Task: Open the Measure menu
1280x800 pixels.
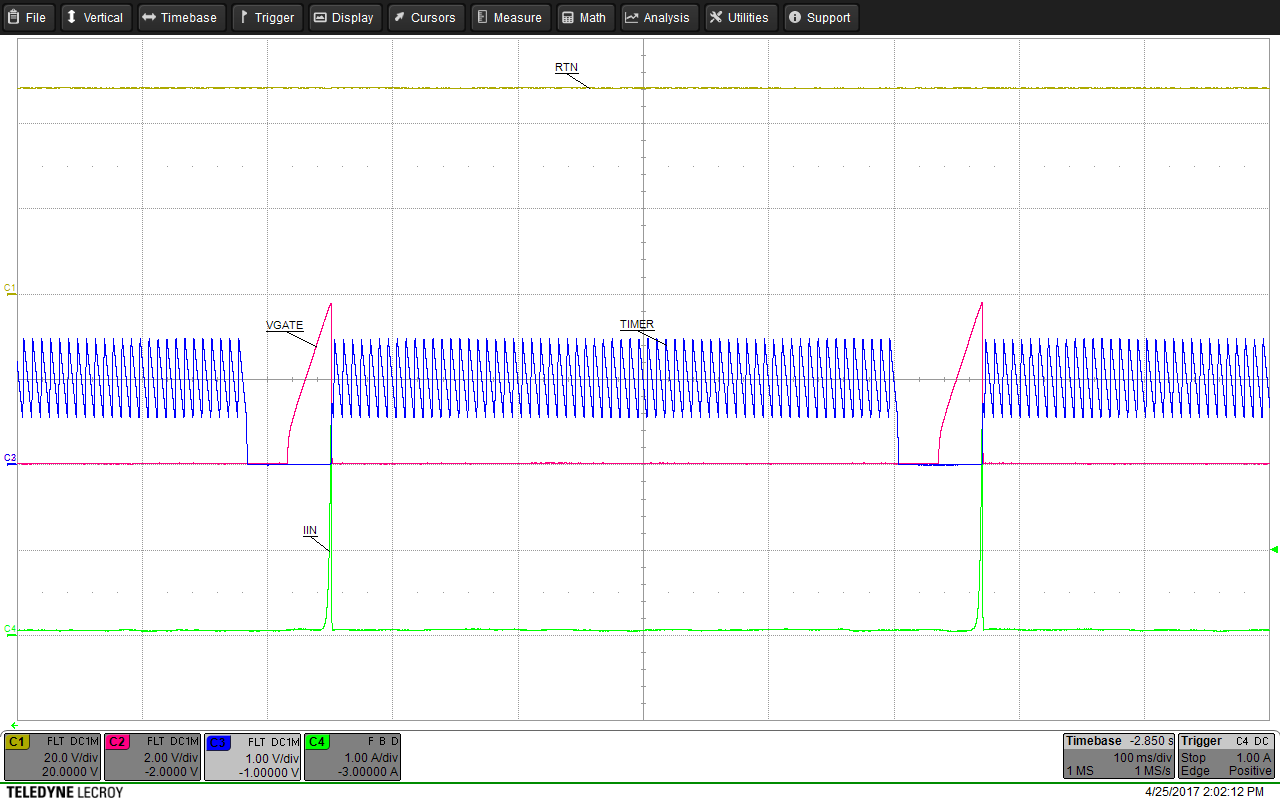Action: 510,17
